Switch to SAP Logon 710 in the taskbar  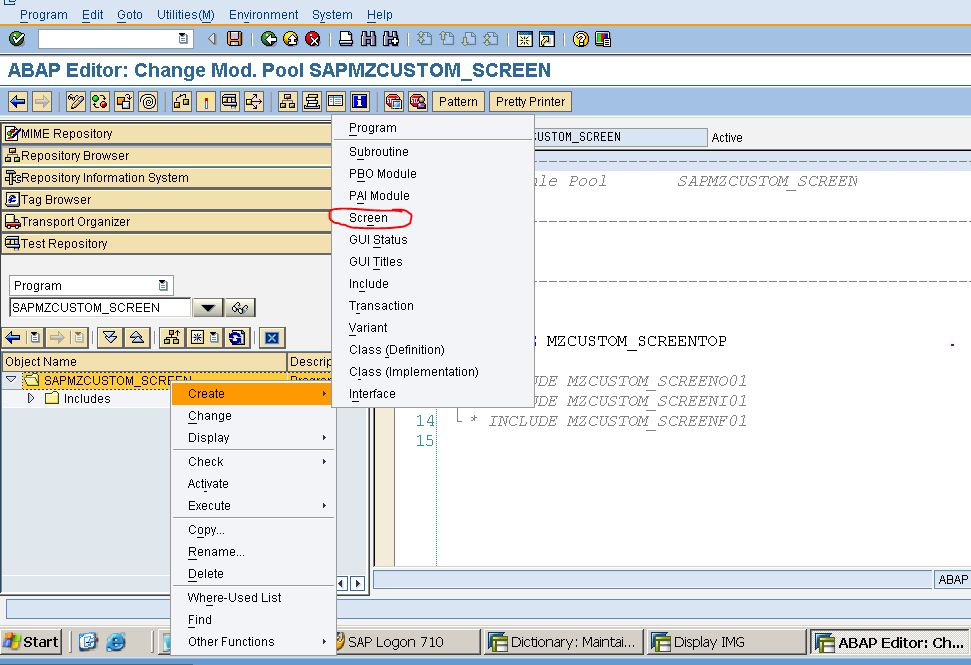tap(407, 641)
